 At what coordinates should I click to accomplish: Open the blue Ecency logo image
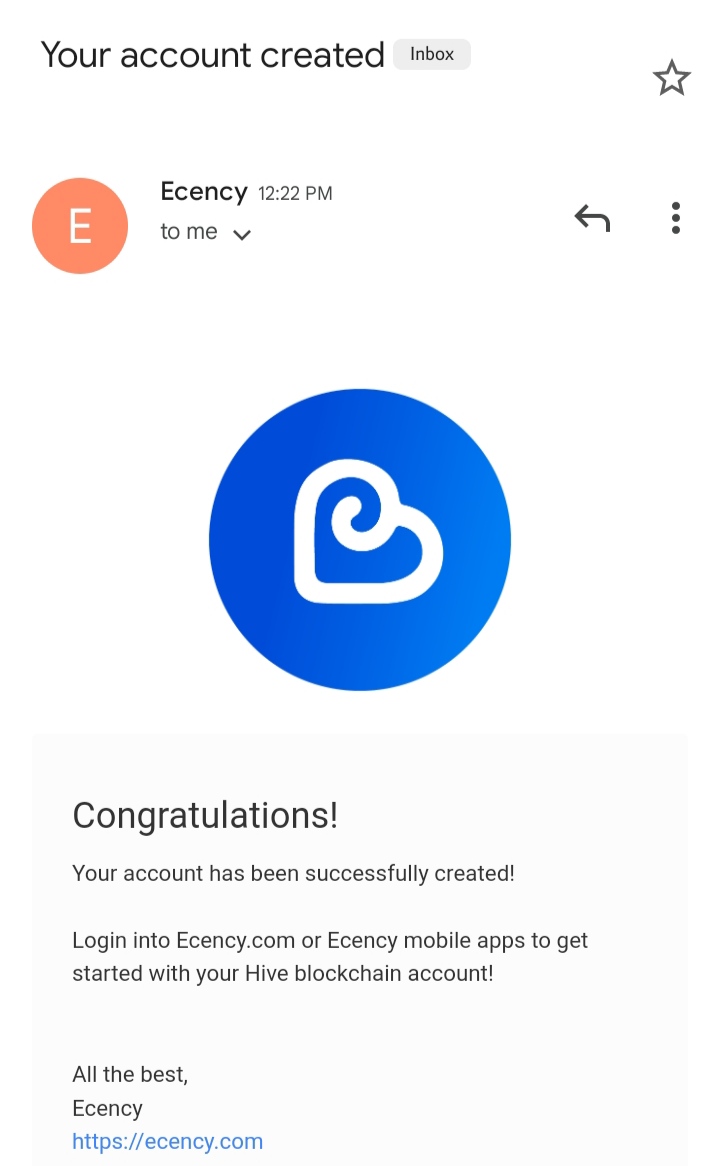(x=360, y=540)
